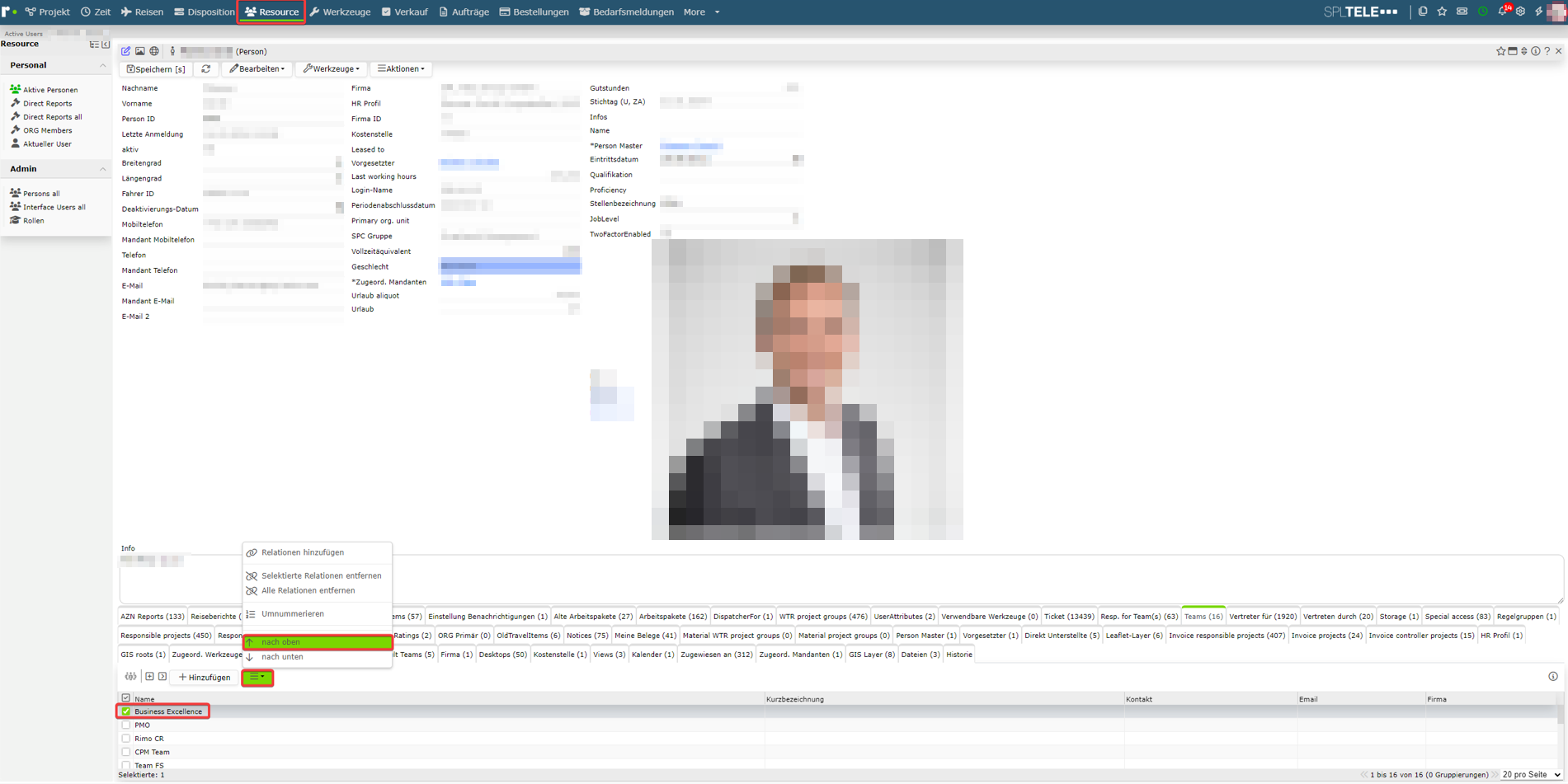Click the pixelated person photo
This screenshot has height=784, width=1568.
(808, 390)
